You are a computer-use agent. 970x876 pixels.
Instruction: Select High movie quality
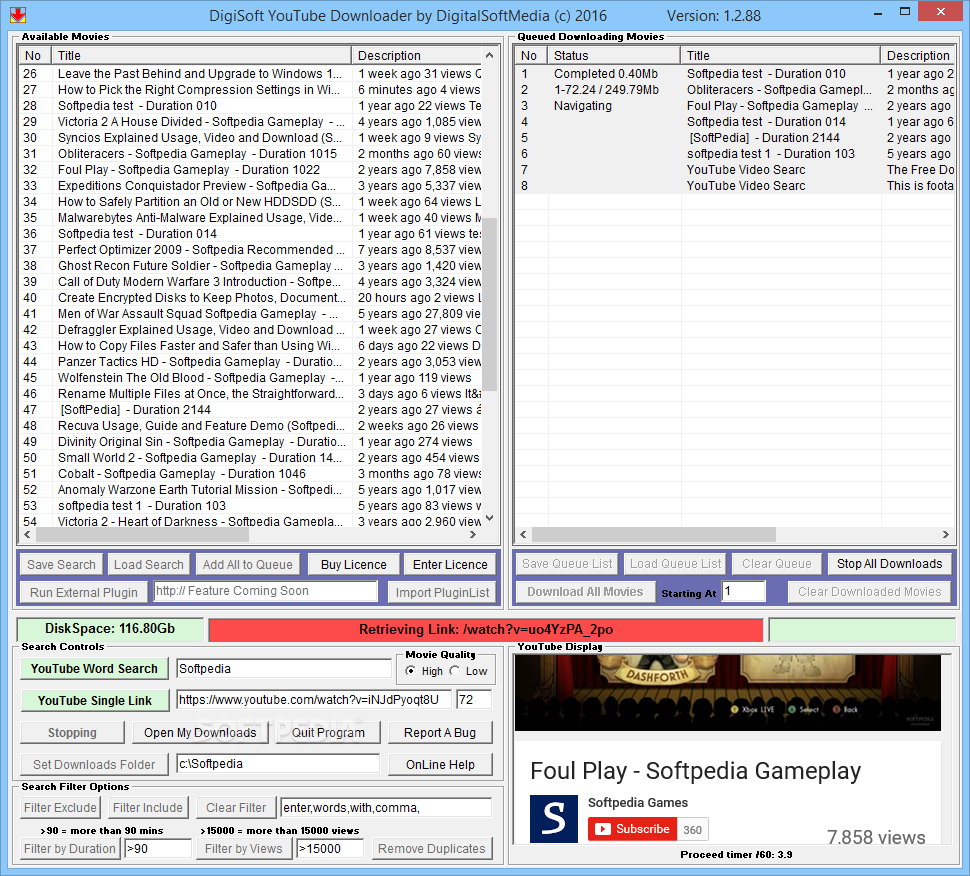pyautogui.click(x=410, y=671)
